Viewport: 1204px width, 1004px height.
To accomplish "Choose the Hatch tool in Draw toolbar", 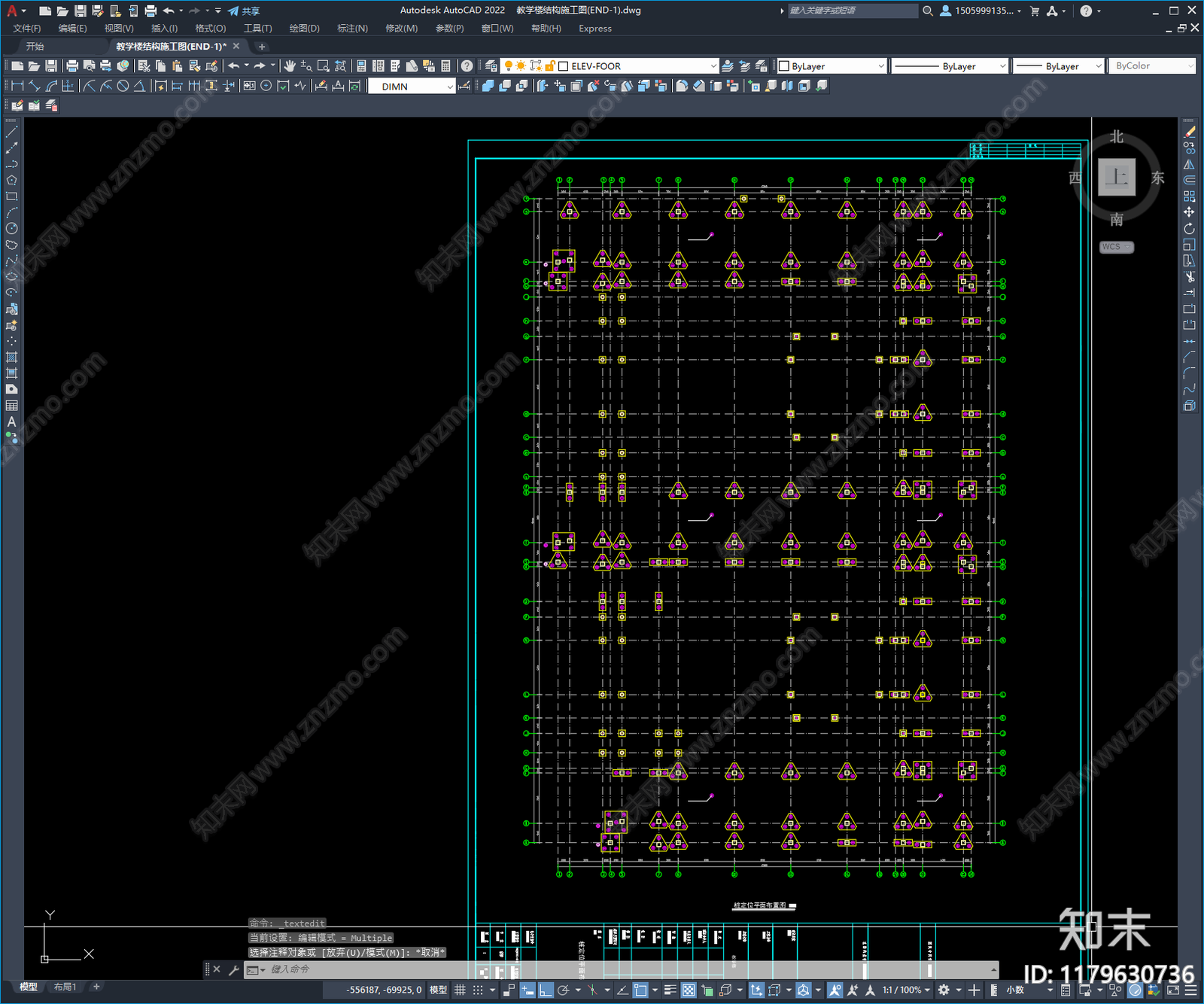I will [x=11, y=357].
